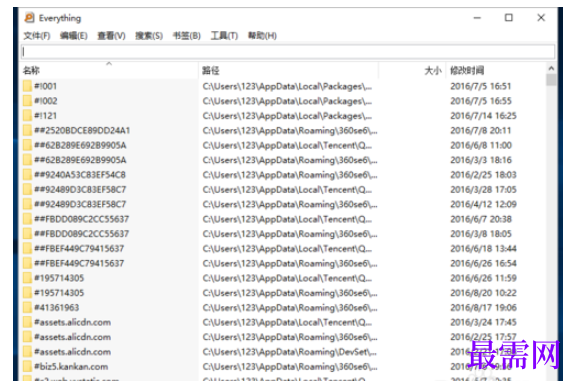Click the date 2016/7/14 16:25
579x386 pixels.
[483, 116]
